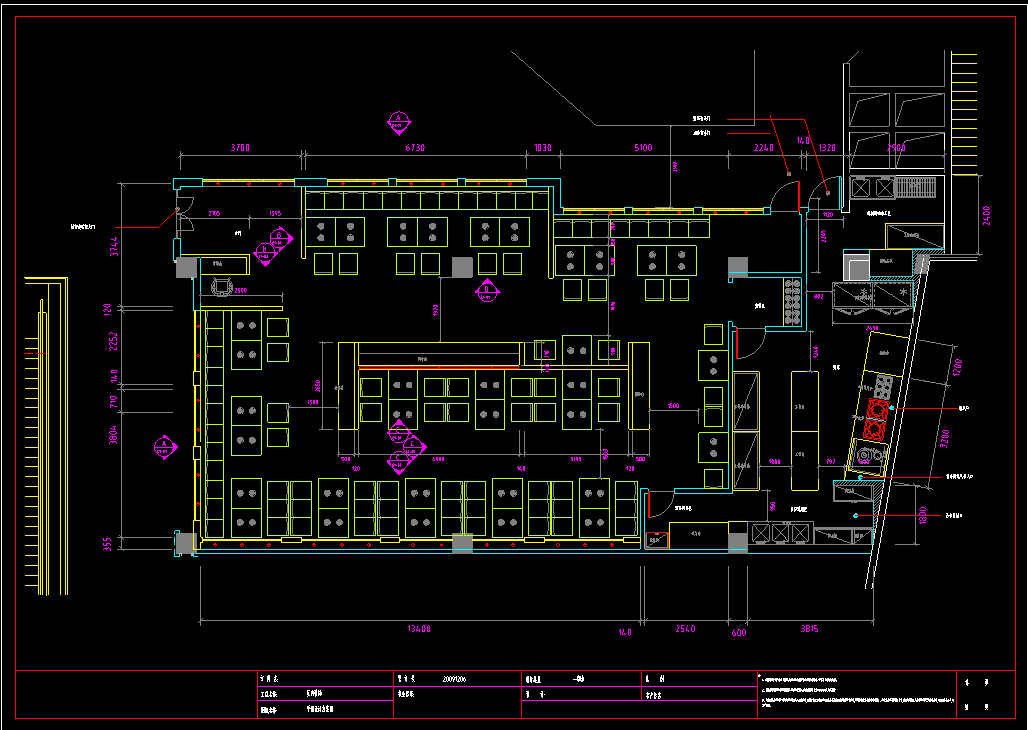Click the 5100 dimension text
The width and height of the screenshot is (1028, 730).
(x=643, y=147)
